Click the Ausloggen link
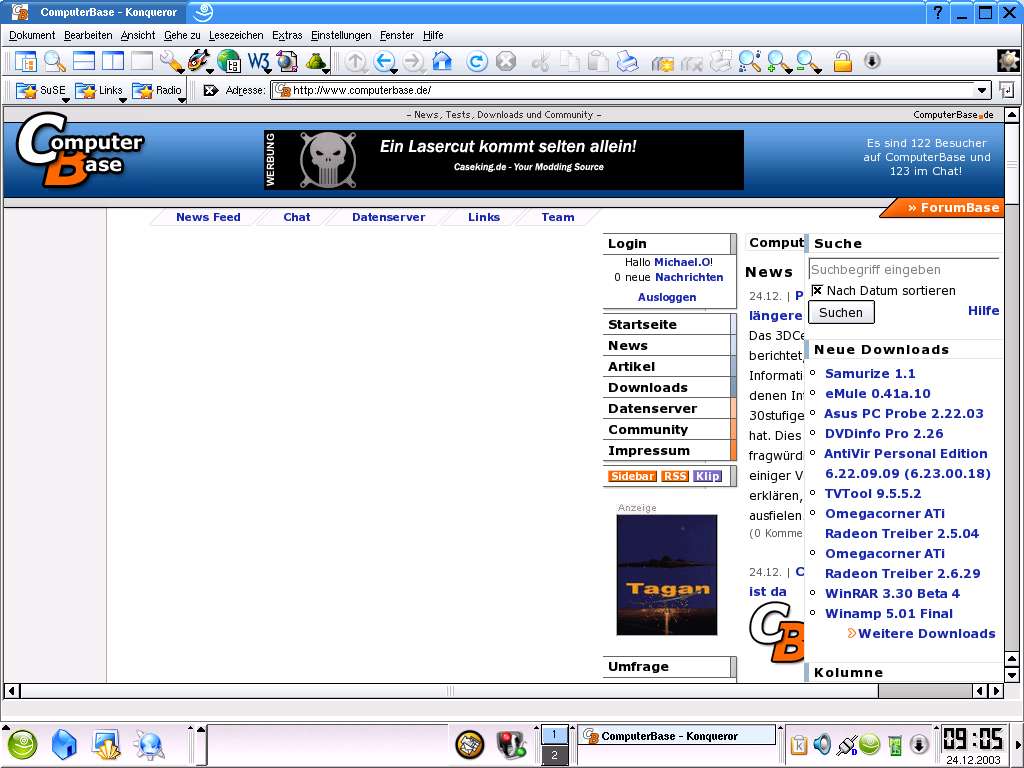This screenshot has height=768, width=1024. tap(667, 297)
